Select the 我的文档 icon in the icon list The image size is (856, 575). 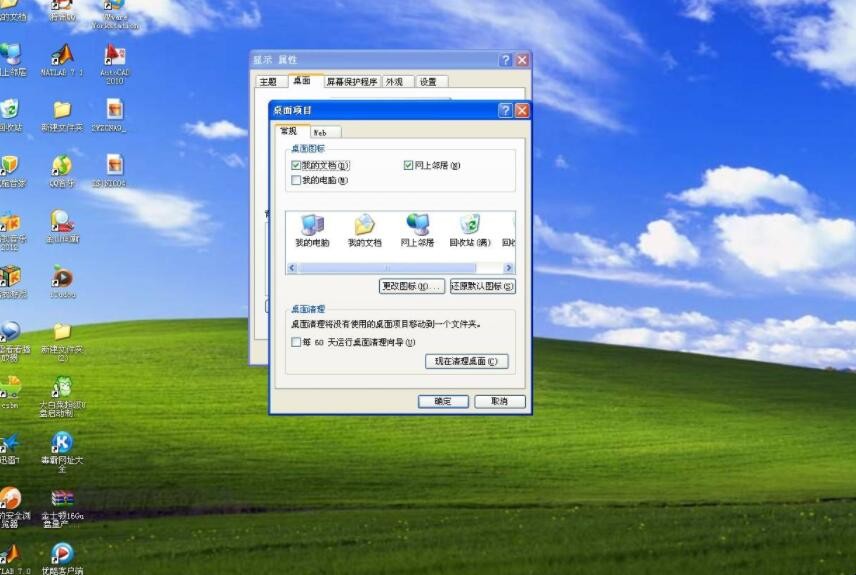pyautogui.click(x=365, y=229)
